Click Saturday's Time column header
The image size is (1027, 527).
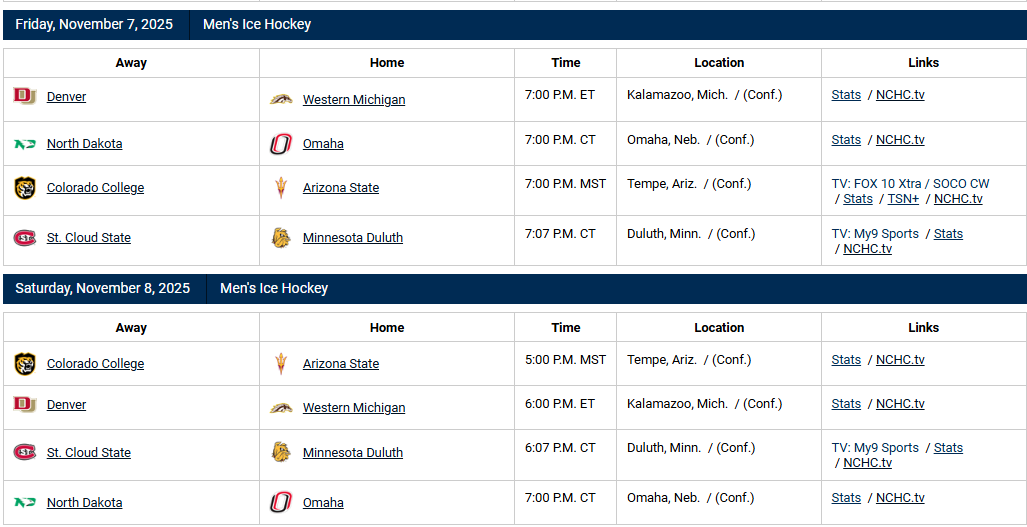click(565, 327)
